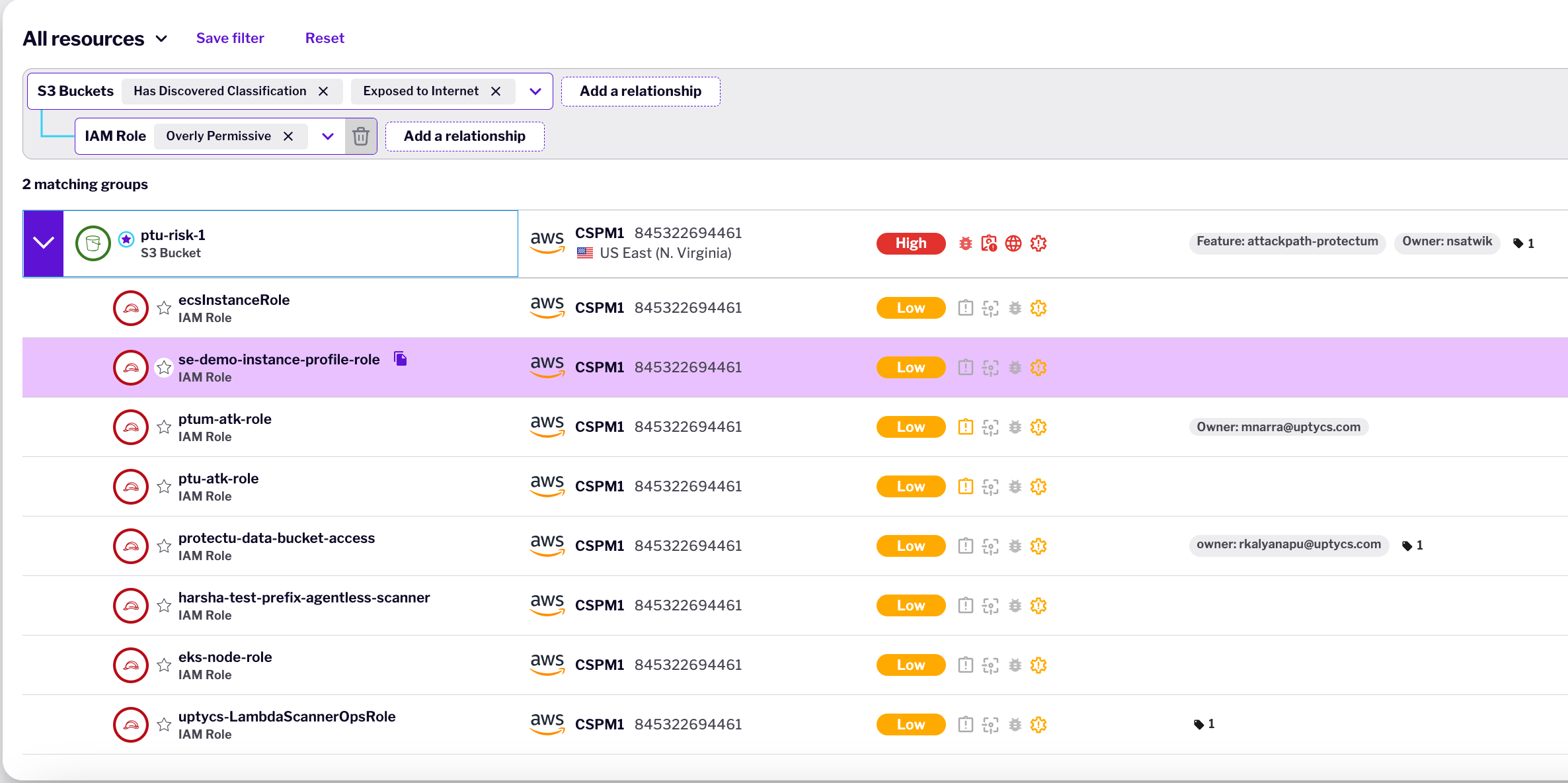Click the tag icon next to uptycs-LambdaScannerOpsRole
The image size is (1568, 783).
click(1198, 723)
